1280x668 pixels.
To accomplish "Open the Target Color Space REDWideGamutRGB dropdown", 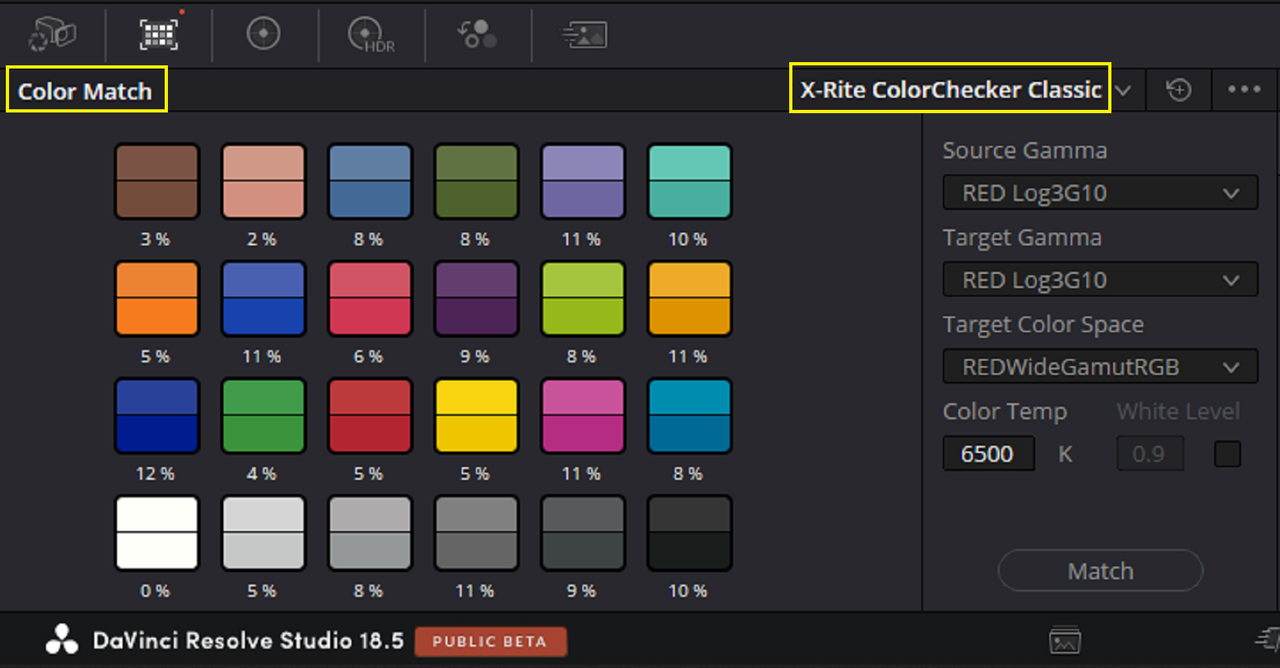I will [x=1100, y=367].
